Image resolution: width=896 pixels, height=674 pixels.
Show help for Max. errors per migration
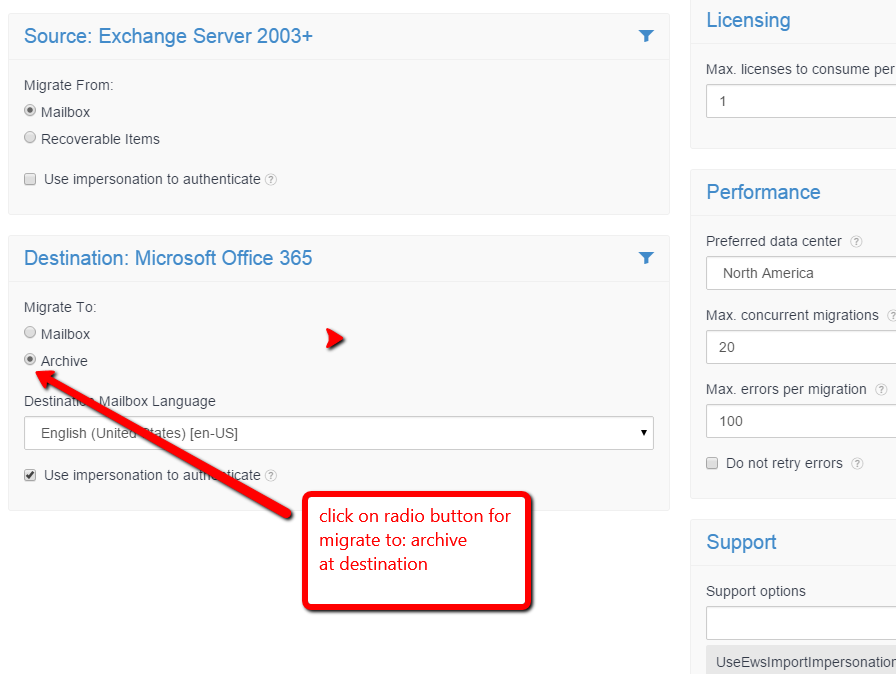pos(881,390)
